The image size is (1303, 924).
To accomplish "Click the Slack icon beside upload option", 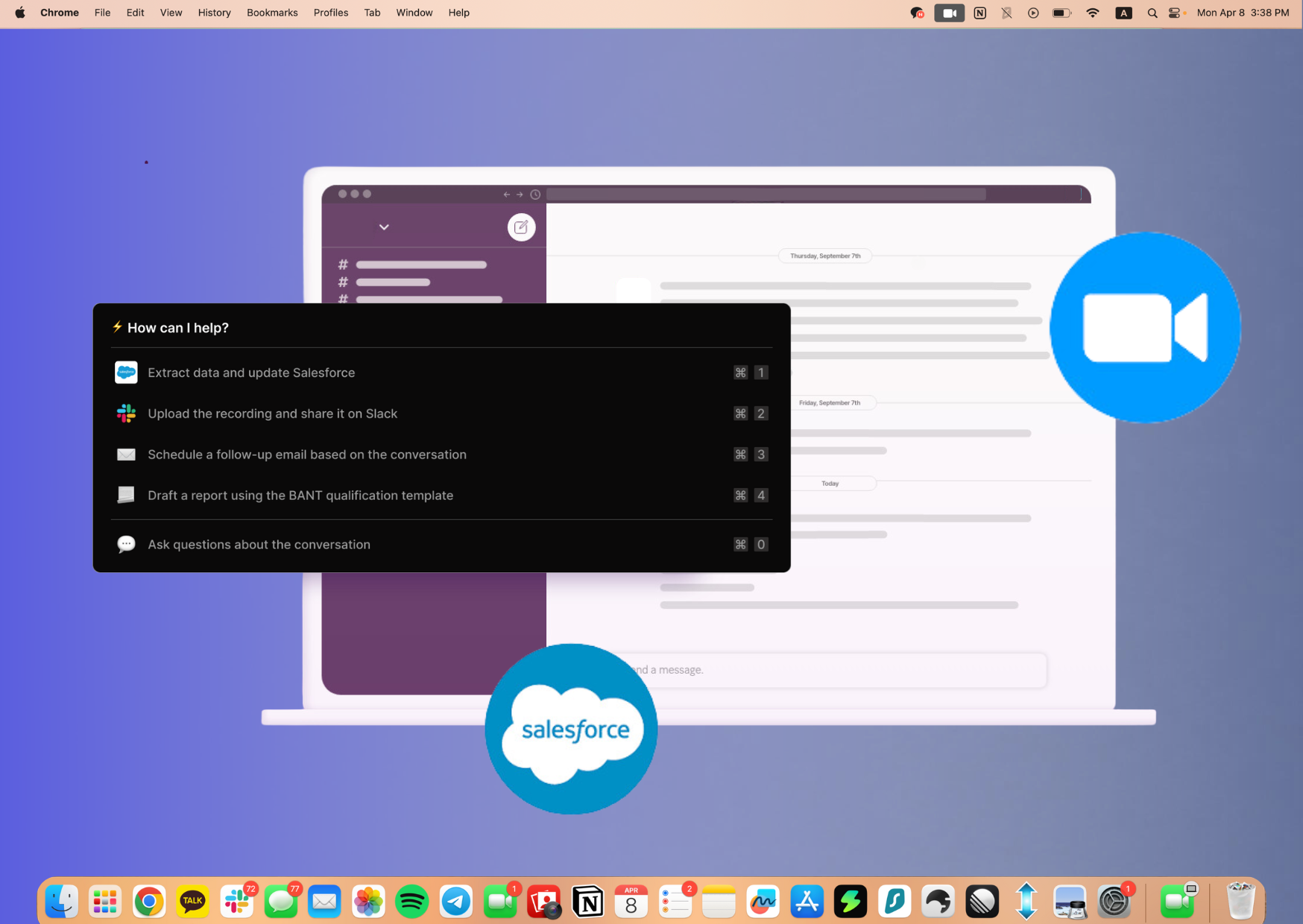I will coord(126,414).
